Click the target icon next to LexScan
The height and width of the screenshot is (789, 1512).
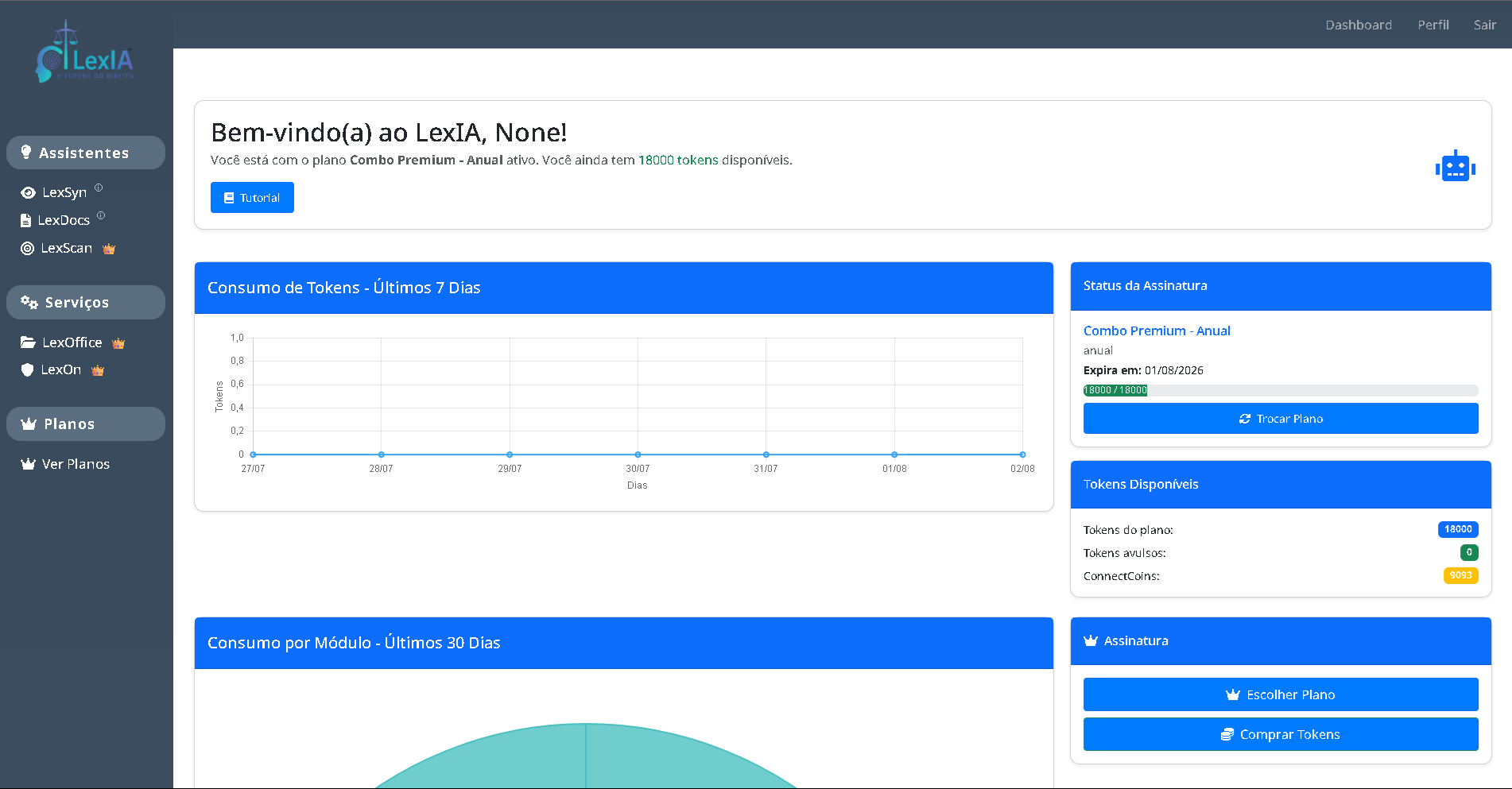click(27, 248)
